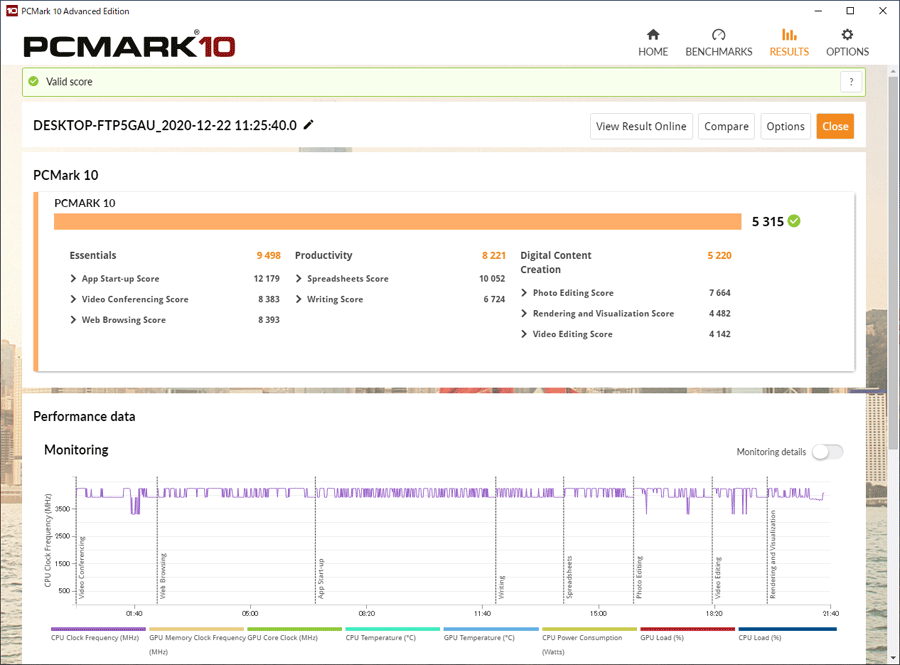This screenshot has width=900, height=665.
Task: Click View Result Online button
Action: point(641,126)
